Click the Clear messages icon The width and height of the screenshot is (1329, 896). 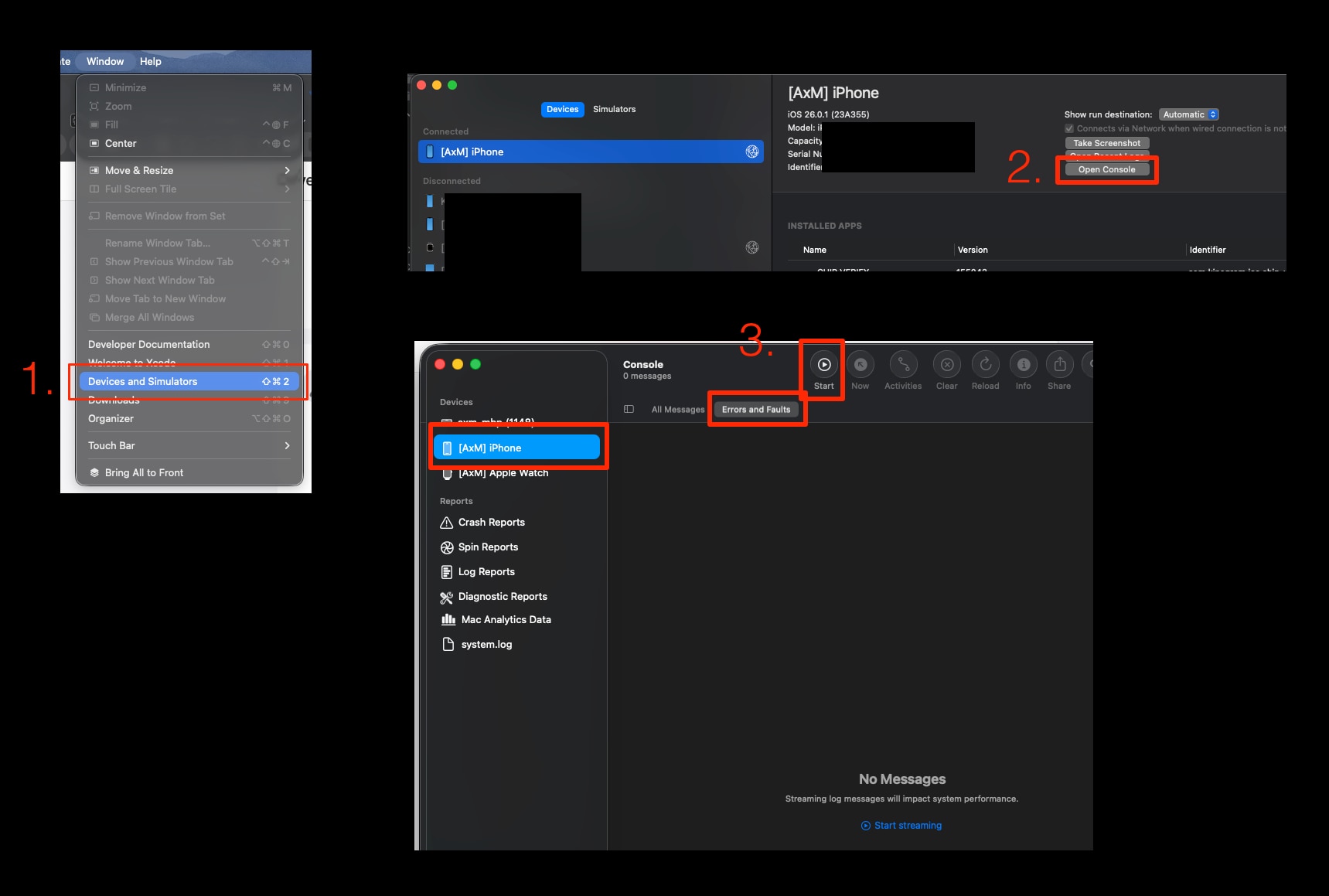[946, 365]
